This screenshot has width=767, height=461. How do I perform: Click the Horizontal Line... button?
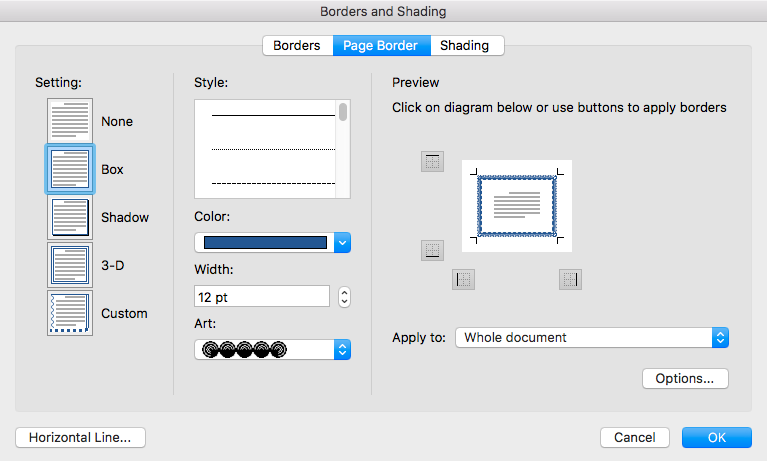(x=80, y=438)
